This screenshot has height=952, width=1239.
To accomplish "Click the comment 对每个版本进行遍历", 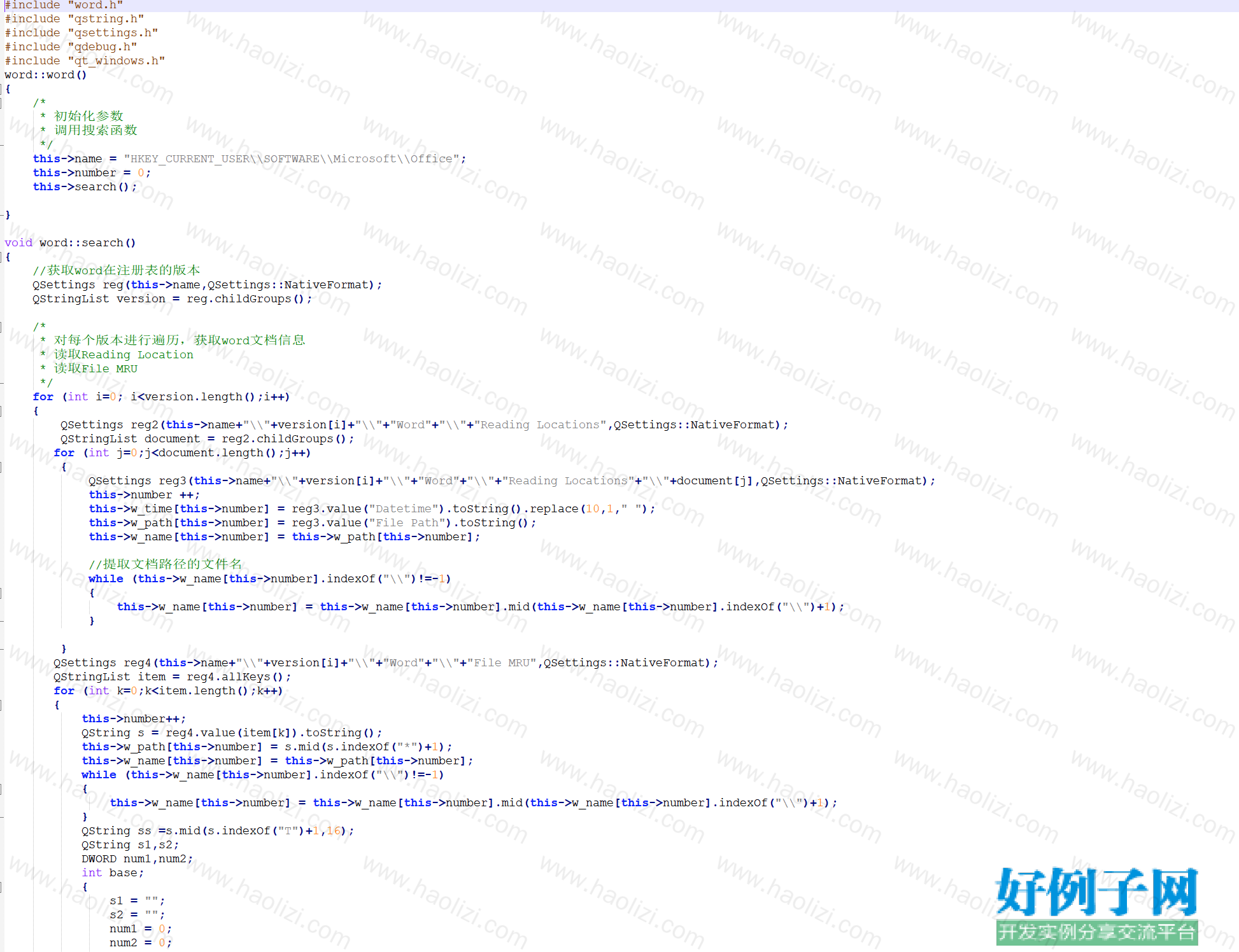I will tap(180, 340).
